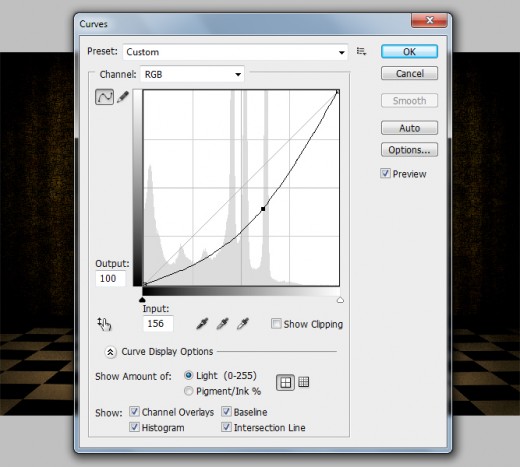Select the pencil draw curve tool
This screenshot has width=520, height=467.
tap(123, 97)
